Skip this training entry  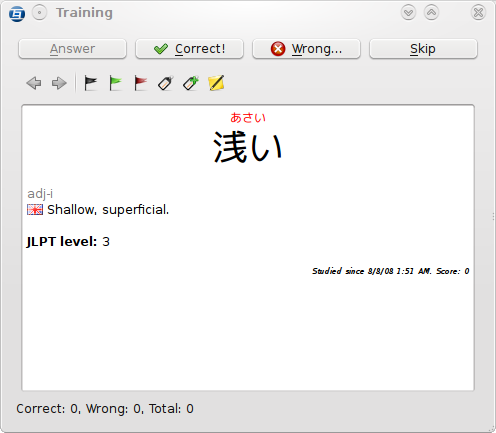pos(423,49)
